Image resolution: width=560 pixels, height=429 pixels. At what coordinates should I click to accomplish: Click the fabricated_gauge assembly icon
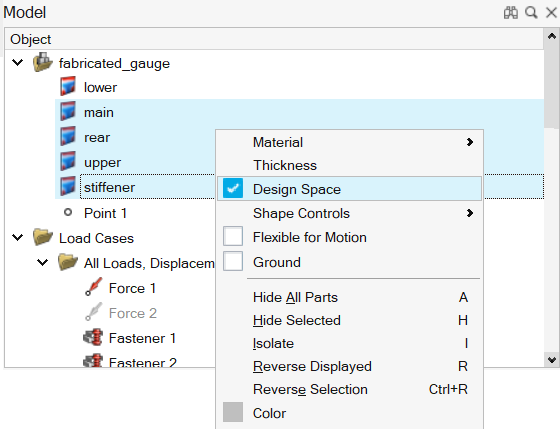pyautogui.click(x=43, y=62)
